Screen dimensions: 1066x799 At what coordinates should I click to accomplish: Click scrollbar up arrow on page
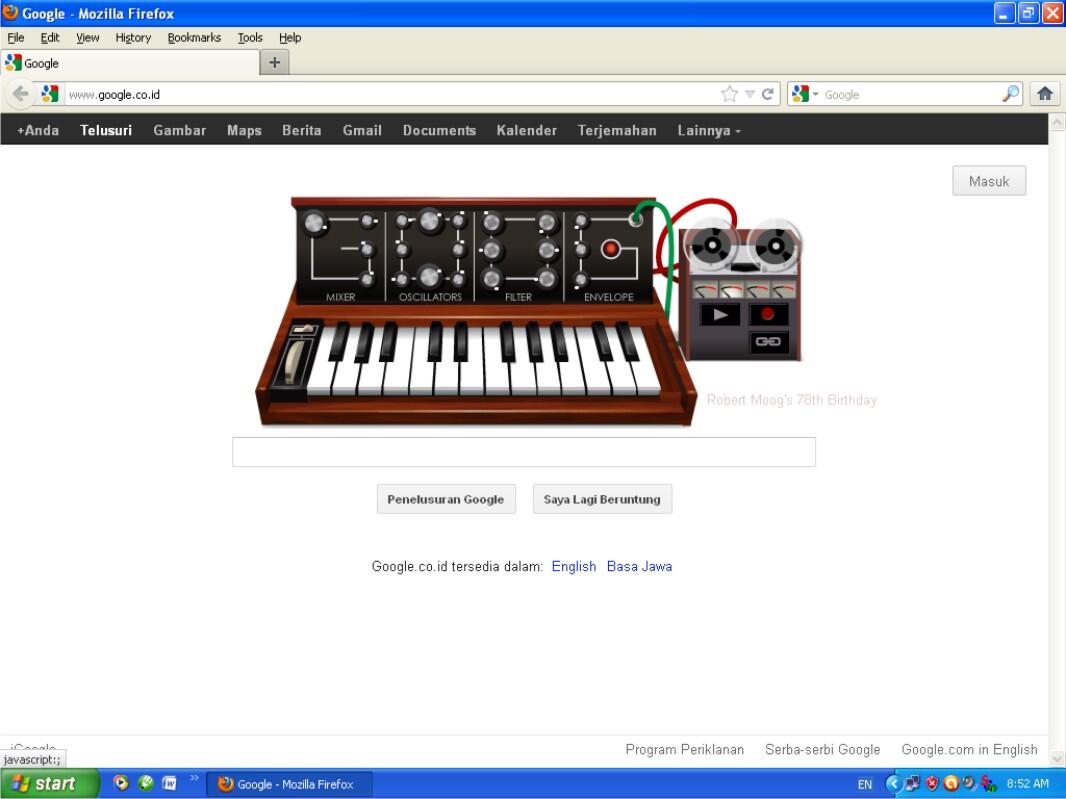click(1057, 122)
